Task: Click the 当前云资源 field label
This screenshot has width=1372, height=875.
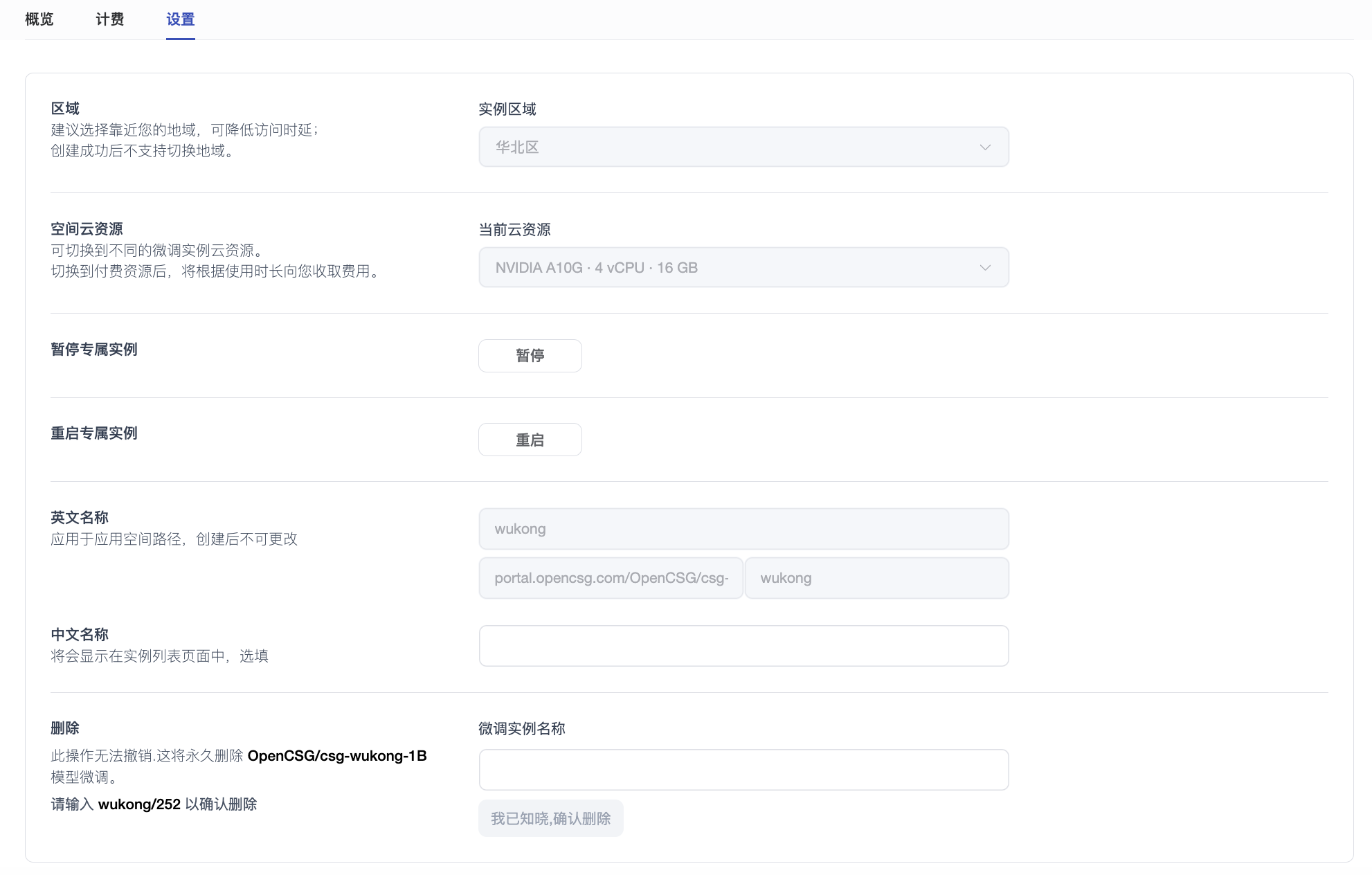Action: point(514,230)
